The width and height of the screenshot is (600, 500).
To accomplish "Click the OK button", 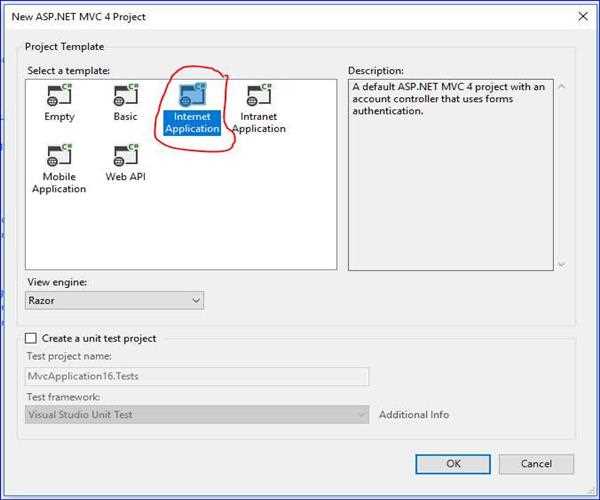I will coord(453,464).
